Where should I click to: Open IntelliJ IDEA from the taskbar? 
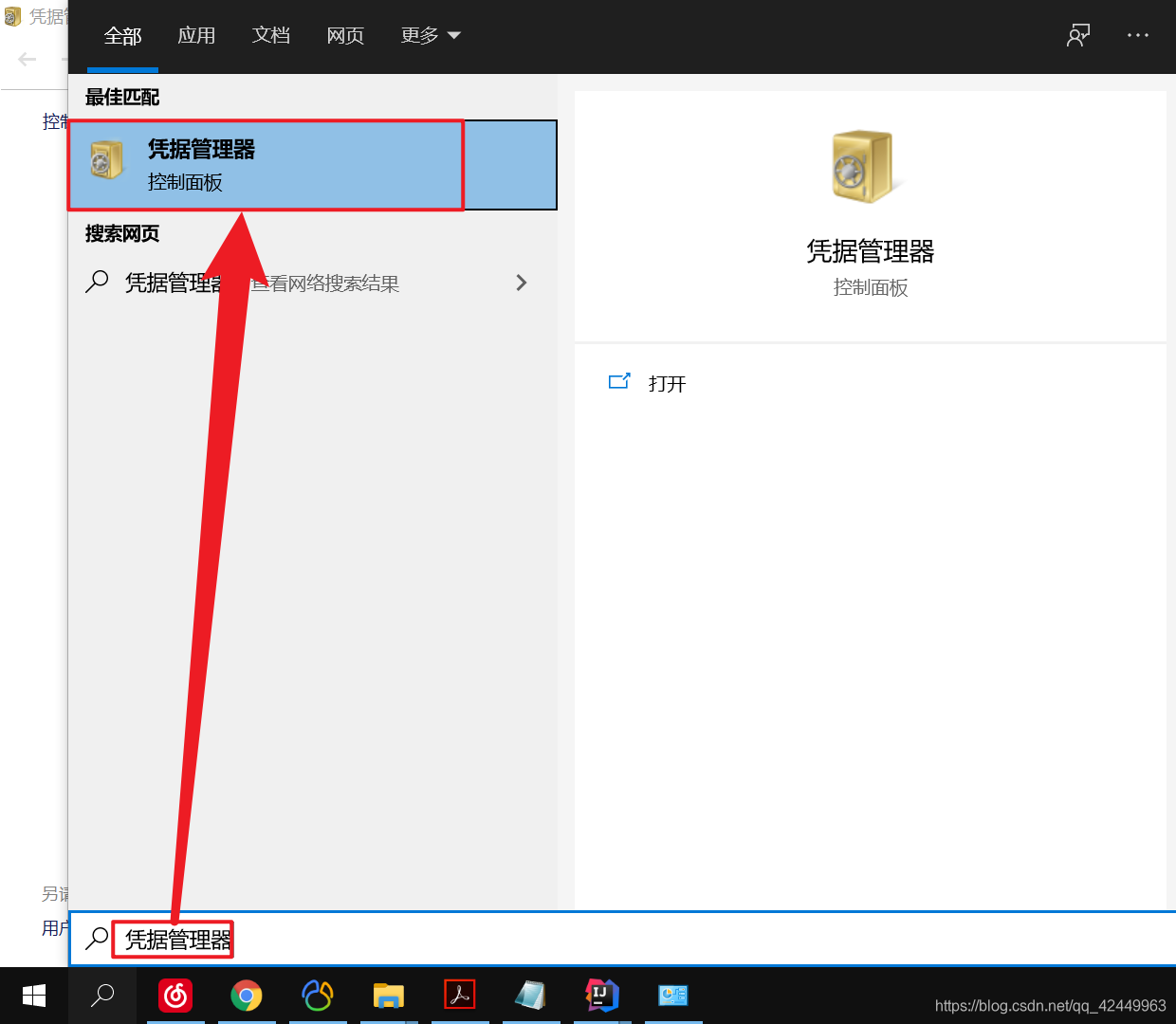(x=602, y=996)
